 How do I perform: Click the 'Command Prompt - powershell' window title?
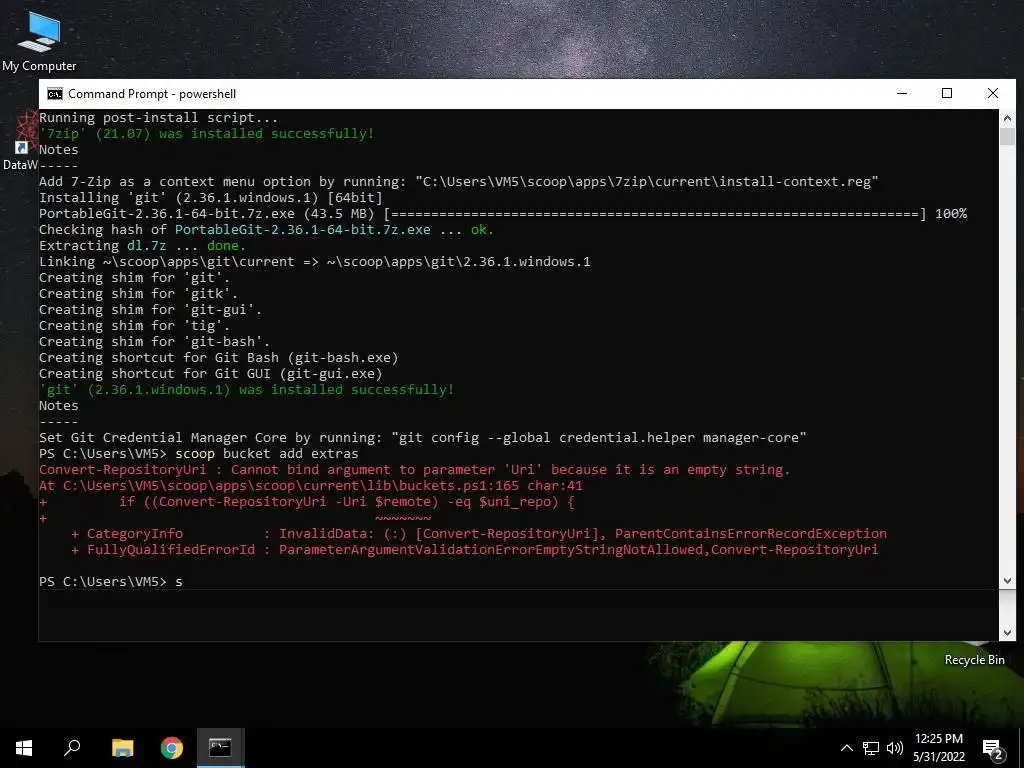click(x=152, y=94)
